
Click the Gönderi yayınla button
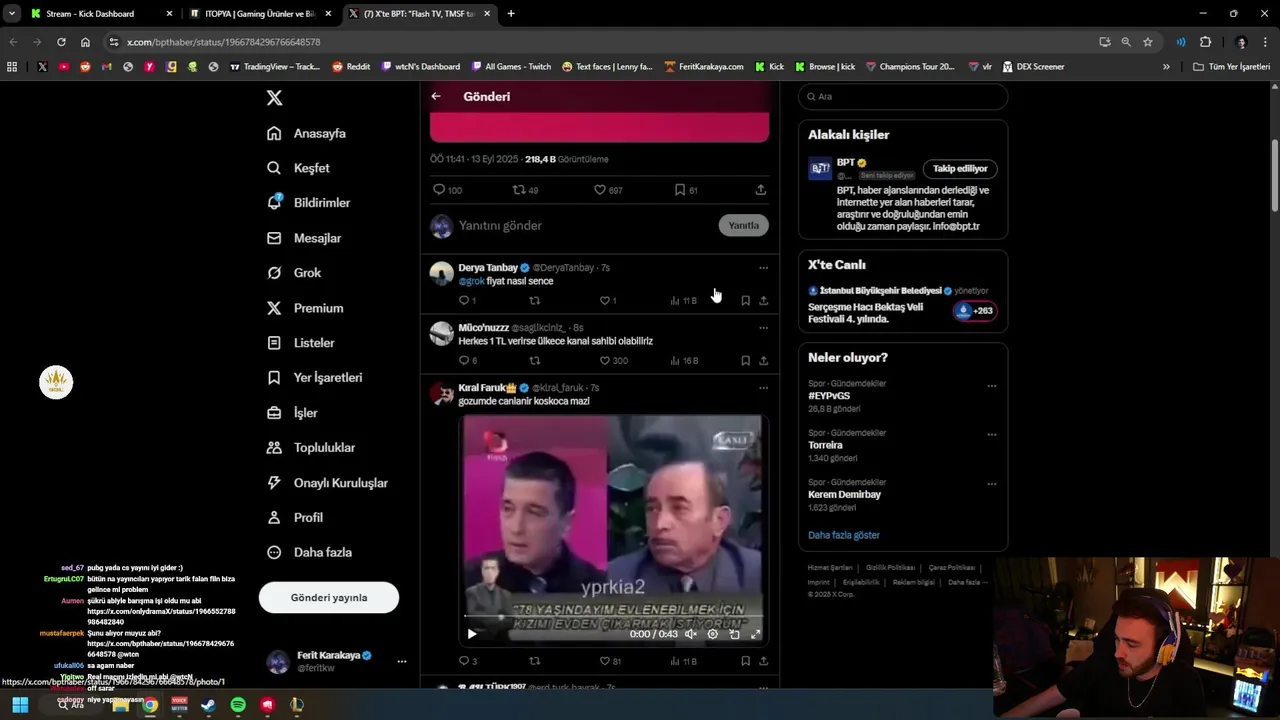329,598
